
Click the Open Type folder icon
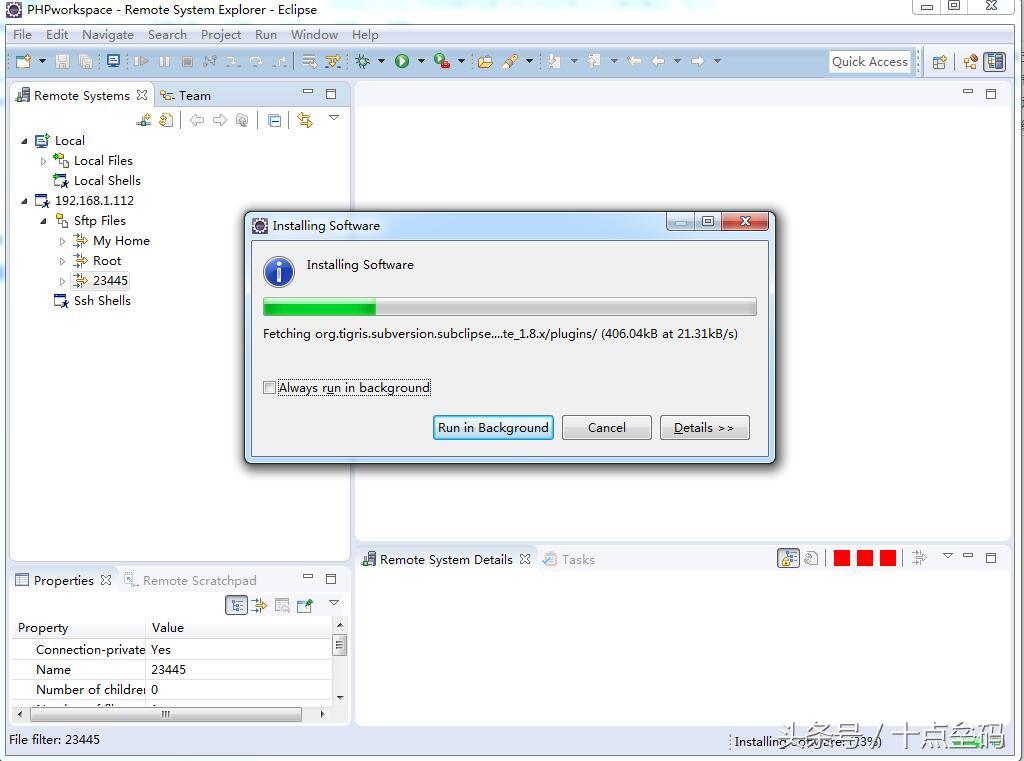[485, 61]
